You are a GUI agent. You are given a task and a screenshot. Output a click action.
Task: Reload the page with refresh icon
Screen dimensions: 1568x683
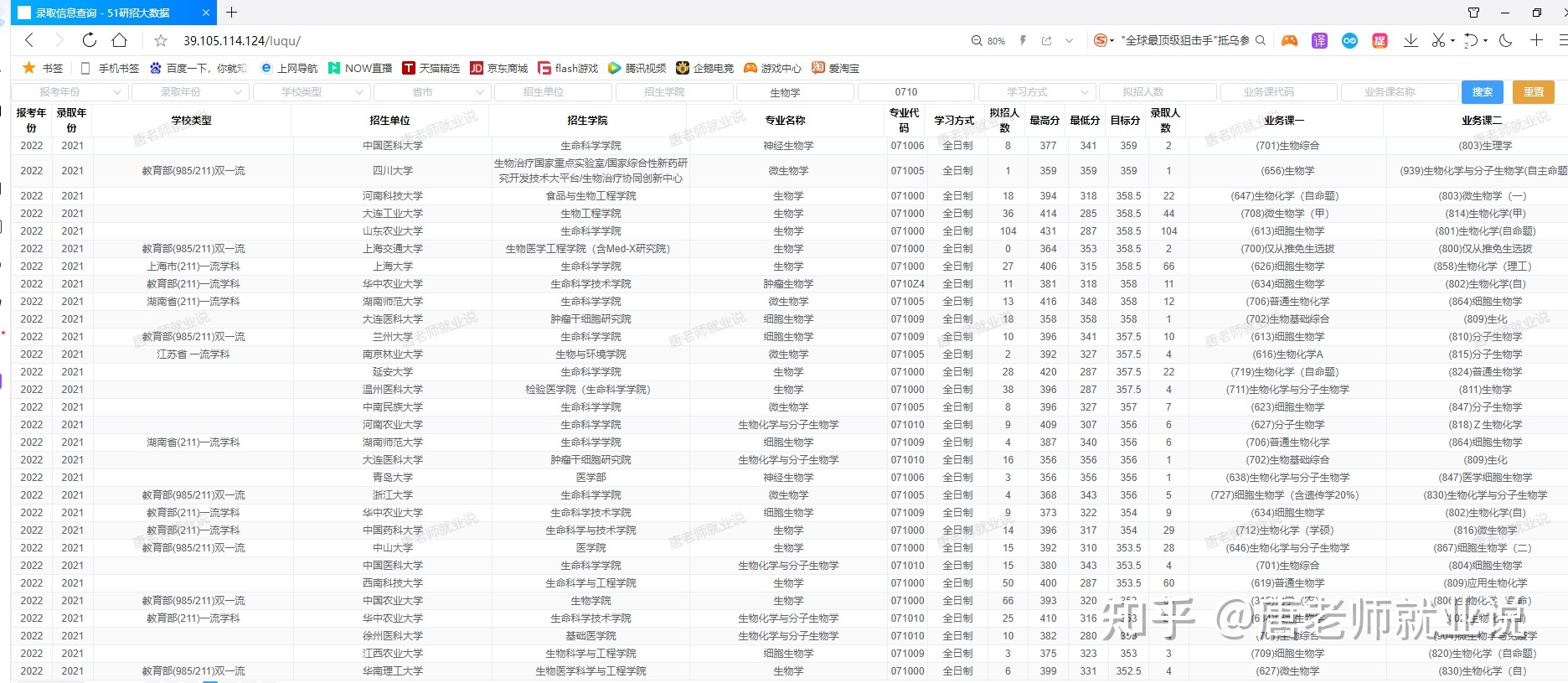tap(89, 40)
